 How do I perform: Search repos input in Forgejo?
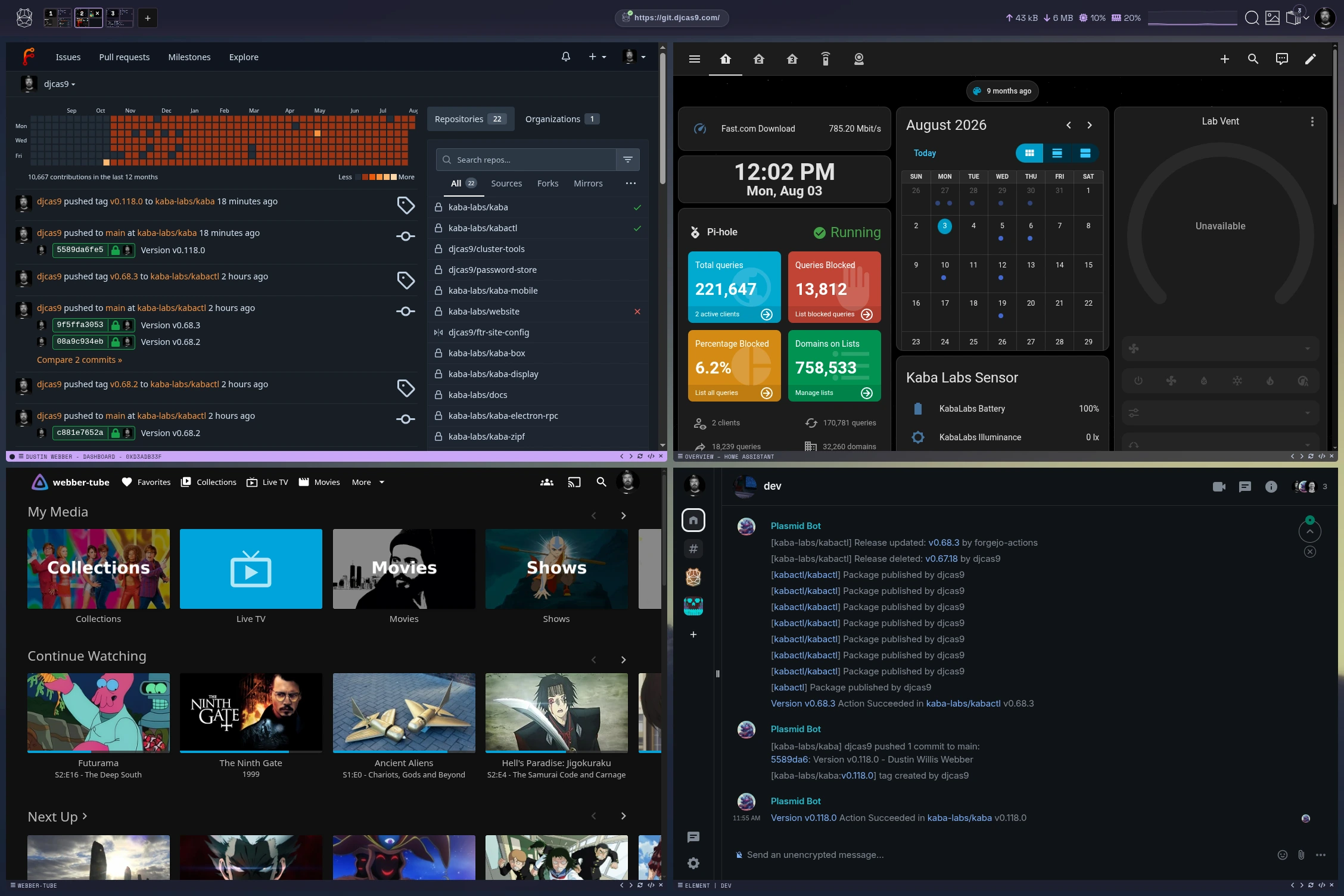tap(527, 160)
